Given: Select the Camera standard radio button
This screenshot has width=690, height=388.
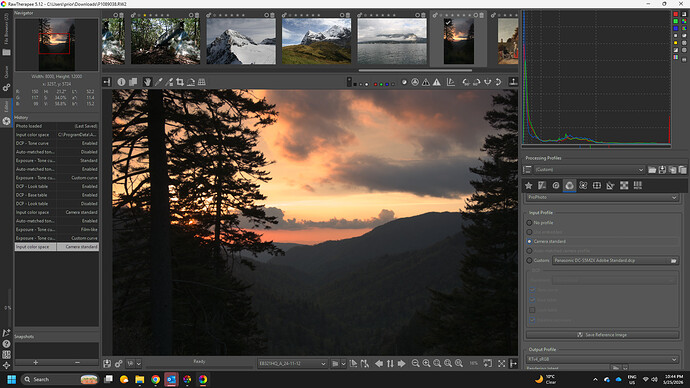Looking at the screenshot, I should (529, 242).
